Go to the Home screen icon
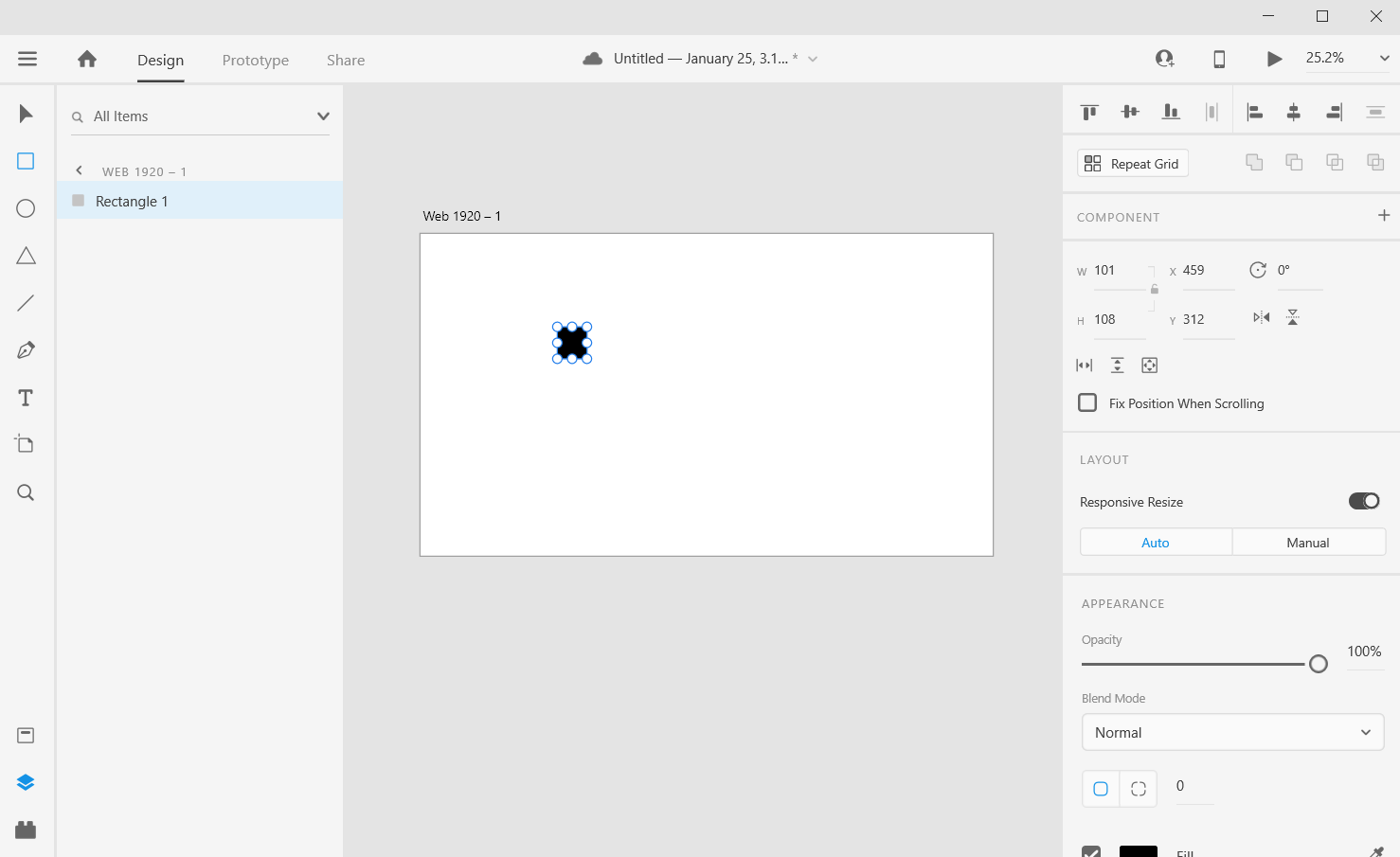1400x857 pixels. (x=87, y=59)
